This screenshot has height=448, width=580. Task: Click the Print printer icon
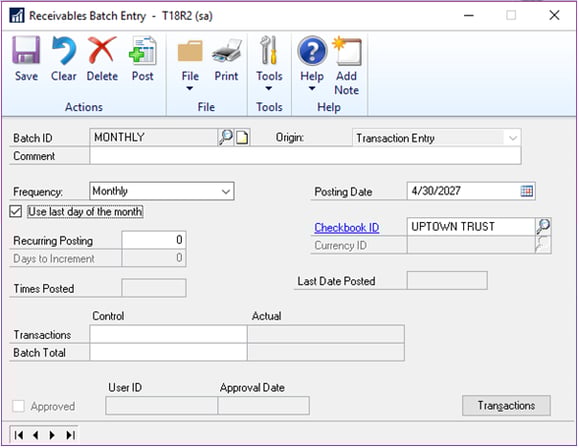coord(226,51)
